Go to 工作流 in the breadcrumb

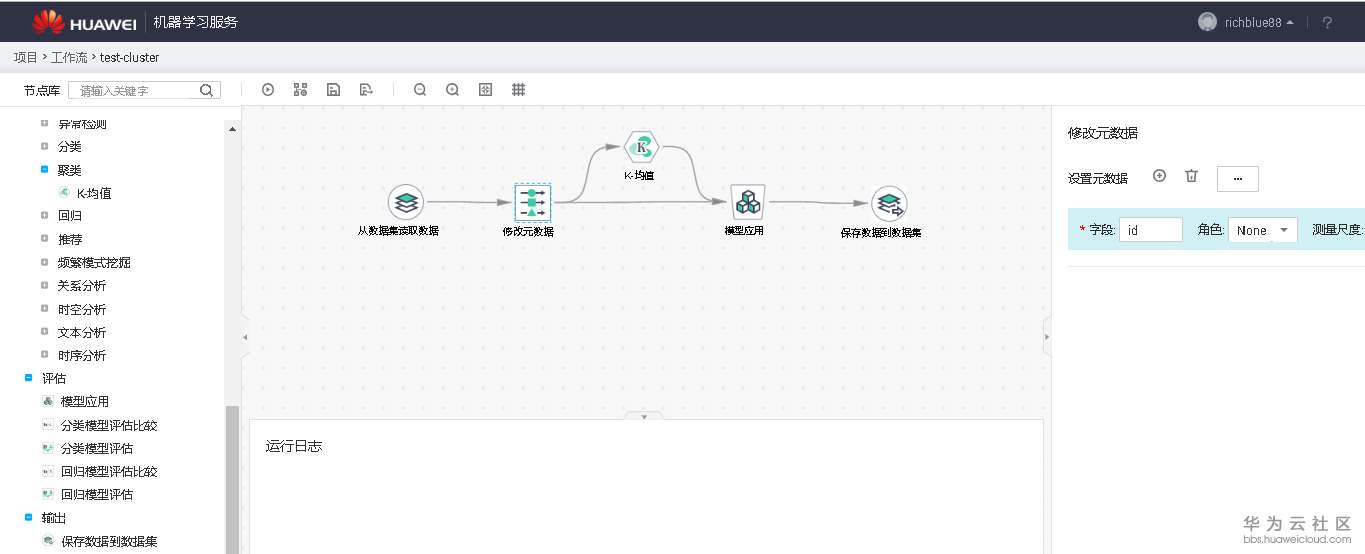[69, 58]
